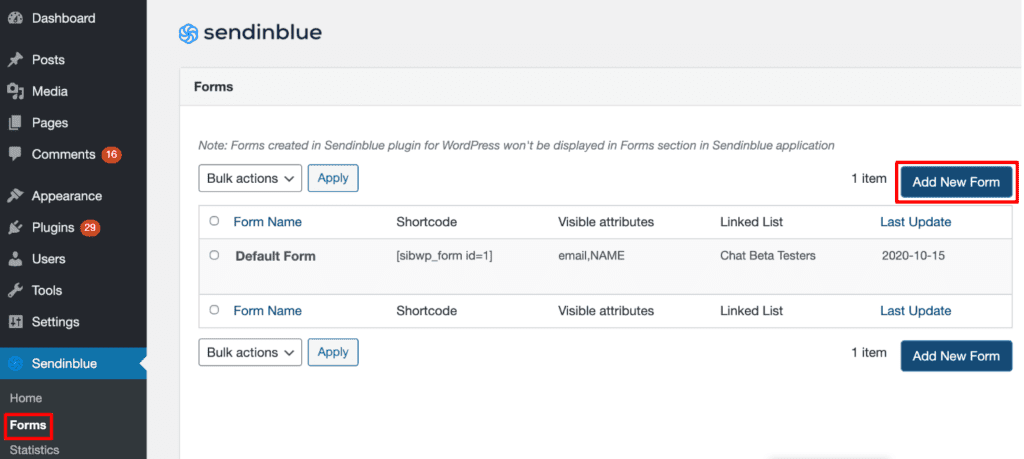The image size is (1024, 459).
Task: Click the Dashboard gauge icon
Action: pyautogui.click(x=15, y=18)
